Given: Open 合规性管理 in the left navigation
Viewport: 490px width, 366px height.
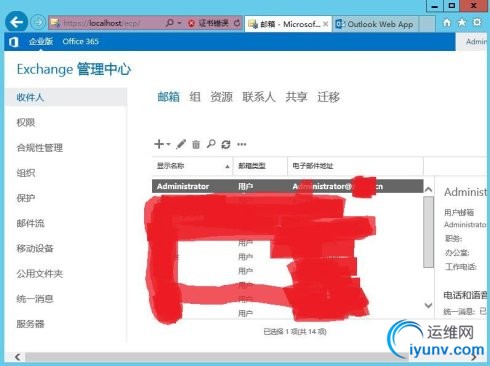Looking at the screenshot, I should pyautogui.click(x=40, y=148).
